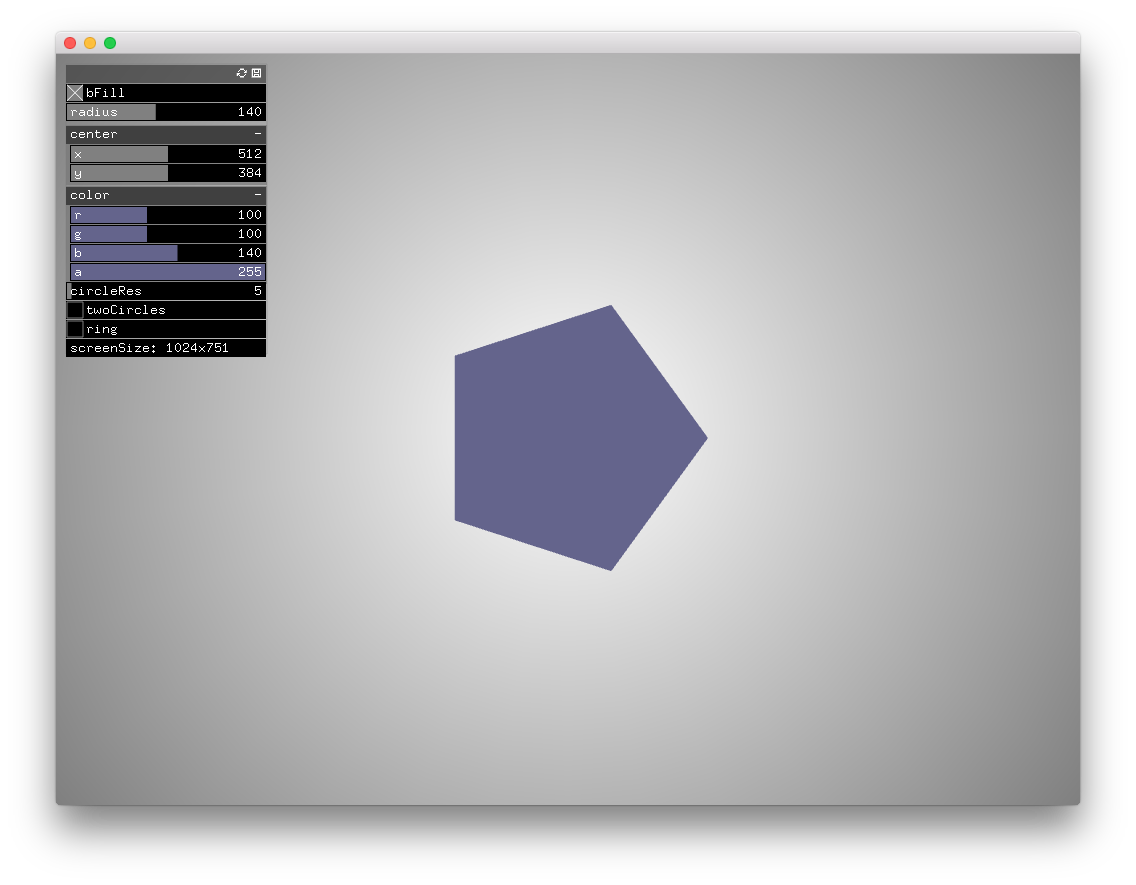Enable the twoCircles checkbox
The height and width of the screenshot is (885, 1136).
coord(75,309)
